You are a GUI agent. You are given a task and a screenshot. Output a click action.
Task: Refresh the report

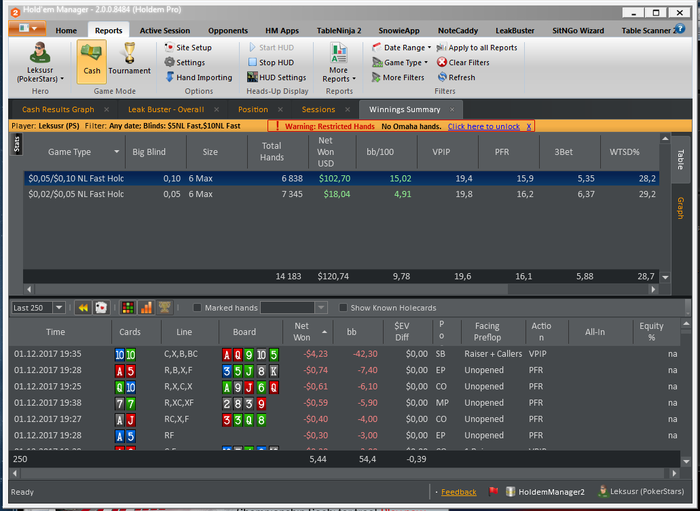456,77
